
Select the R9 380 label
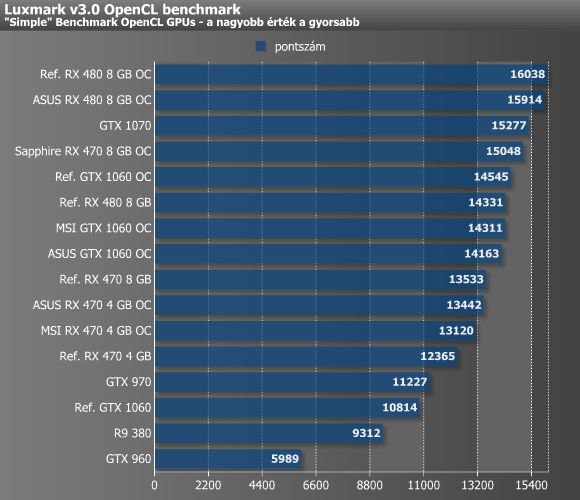(x=132, y=433)
